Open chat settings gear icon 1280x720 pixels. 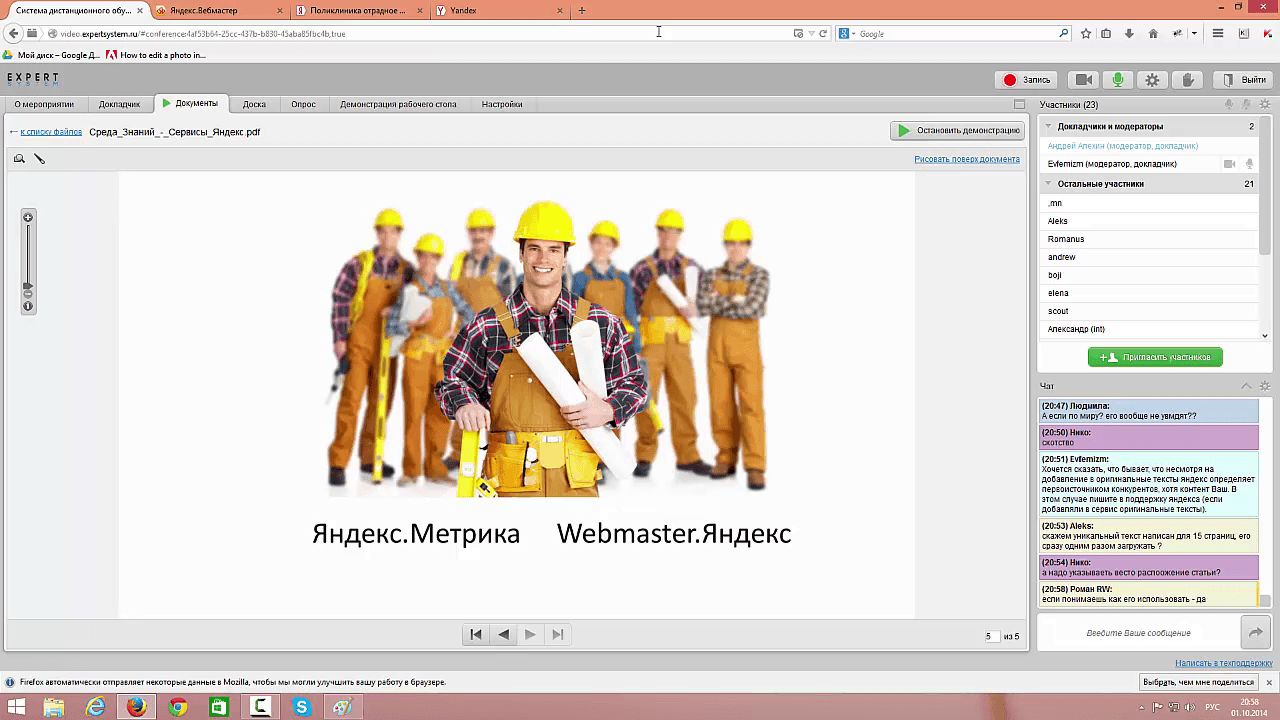tap(1265, 386)
